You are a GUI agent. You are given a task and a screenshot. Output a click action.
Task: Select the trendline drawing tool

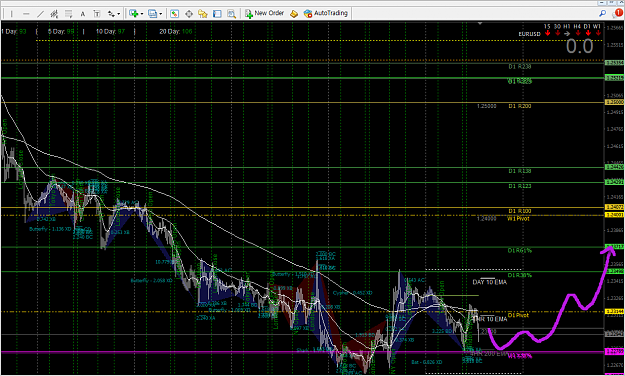[x=40, y=14]
